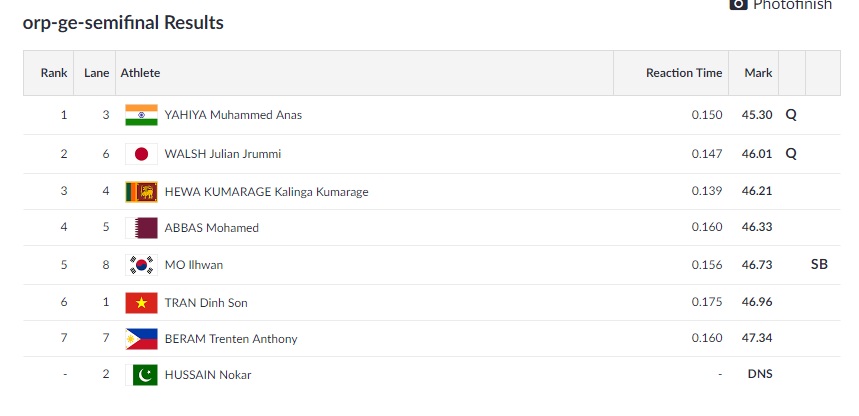Viewport: 859px width, 416px height.
Task: Click the Pakistan flag icon
Action: [x=141, y=375]
